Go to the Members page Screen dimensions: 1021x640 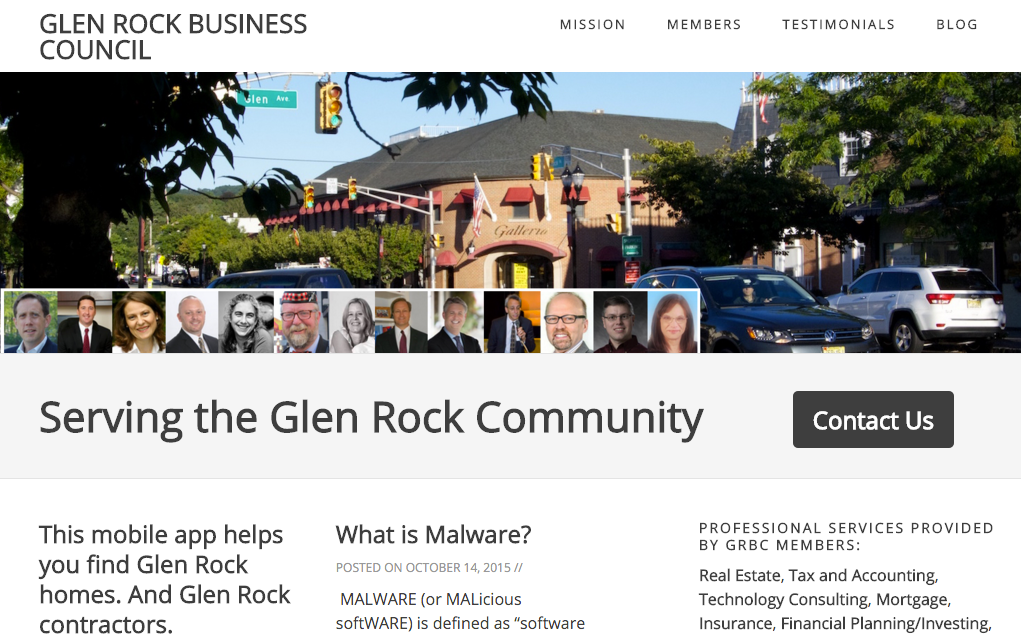[704, 25]
